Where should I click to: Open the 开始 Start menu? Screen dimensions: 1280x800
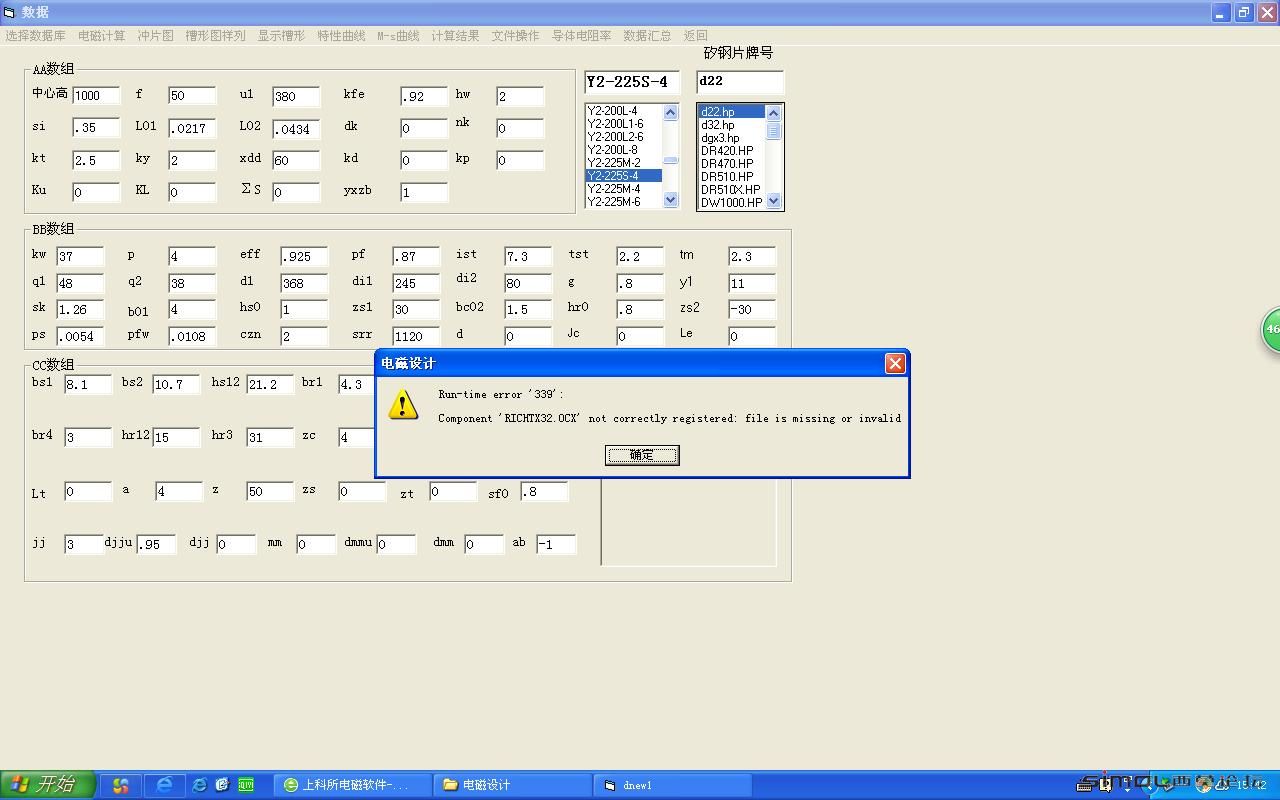click(48, 785)
